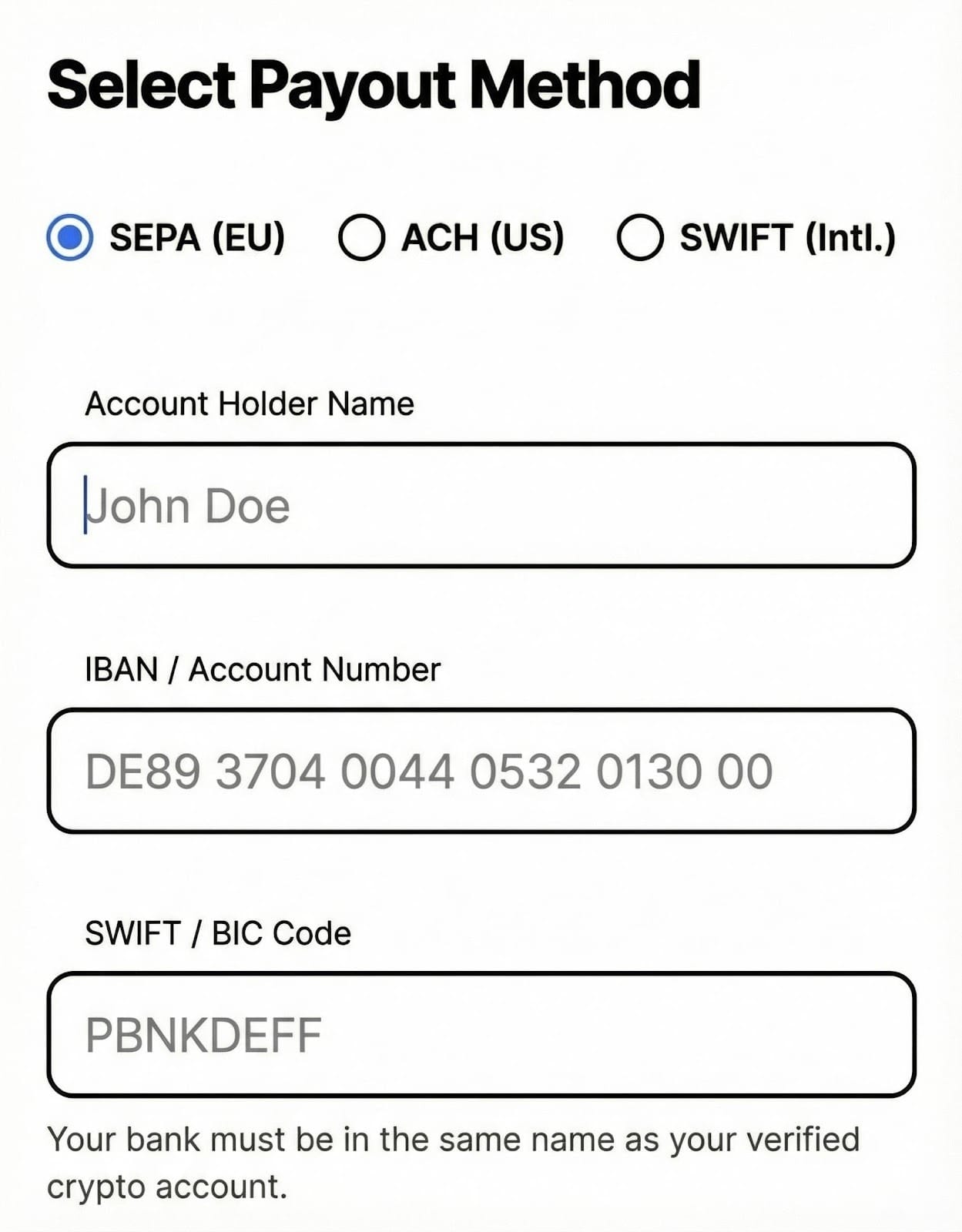This screenshot has height=1232, width=962.
Task: Click the "IBAN / Account Number" field label
Action: pos(263,669)
